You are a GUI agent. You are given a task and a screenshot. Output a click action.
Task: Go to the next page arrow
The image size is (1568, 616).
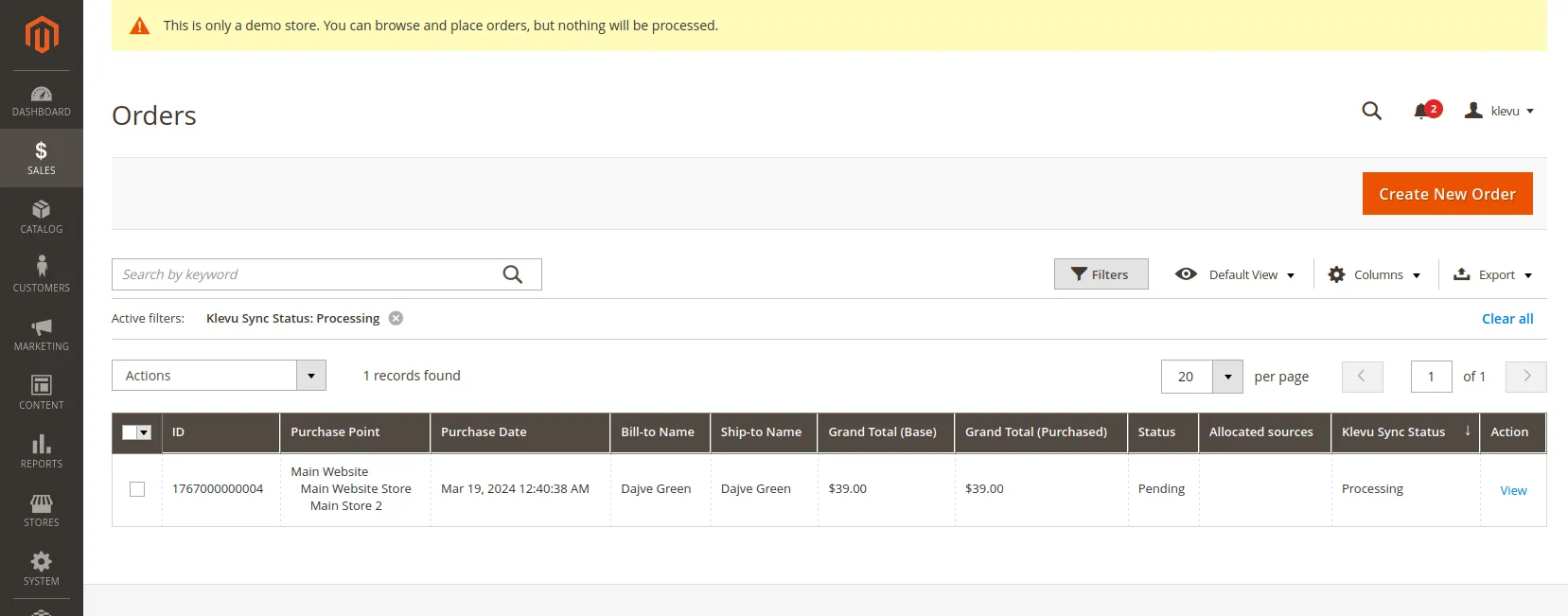(x=1525, y=377)
